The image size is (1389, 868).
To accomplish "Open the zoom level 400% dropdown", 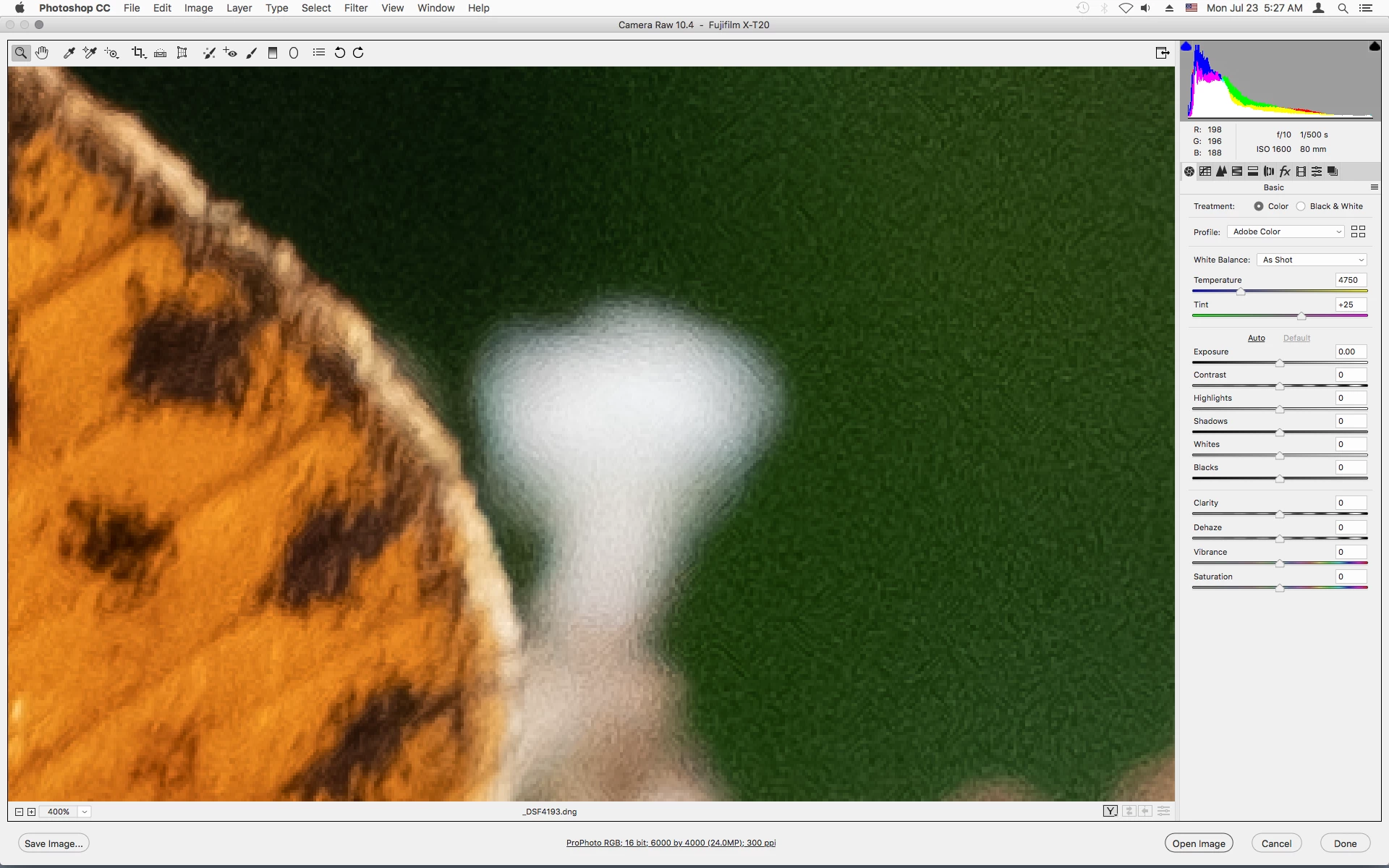I will coord(85,812).
